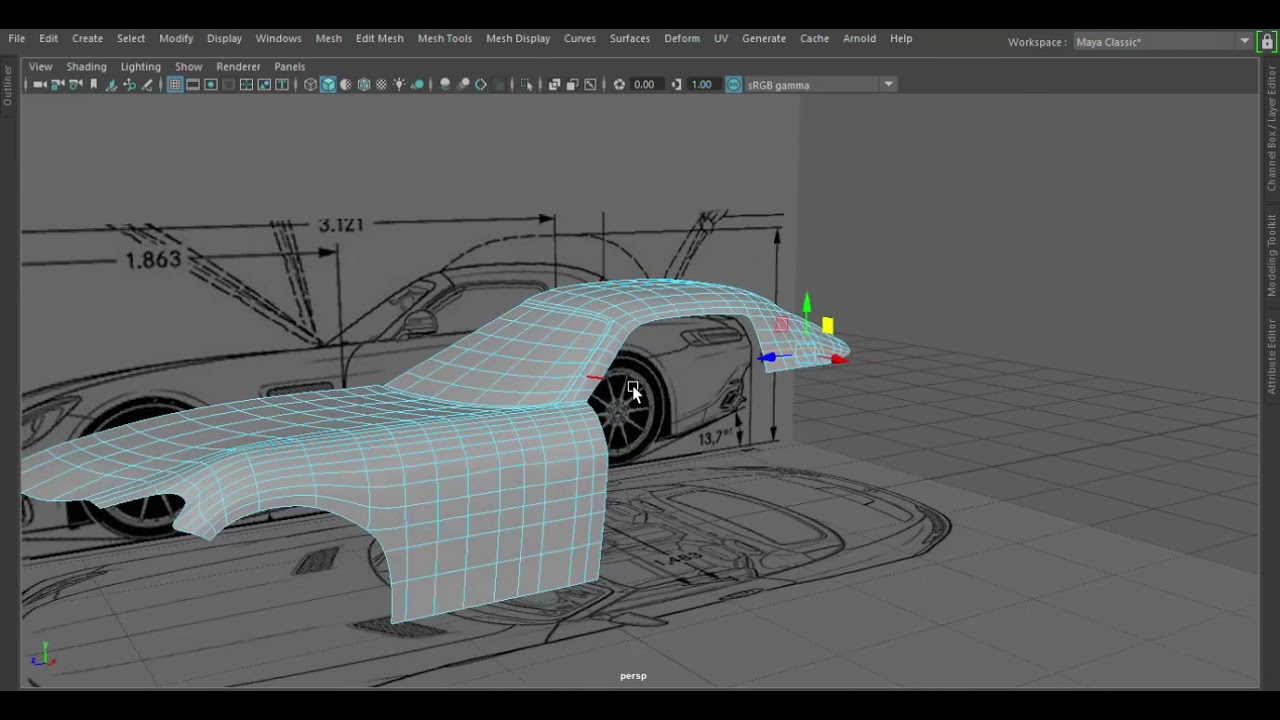This screenshot has width=1280, height=720.
Task: Switch to Wireframe display mode
Action: pos(310,85)
